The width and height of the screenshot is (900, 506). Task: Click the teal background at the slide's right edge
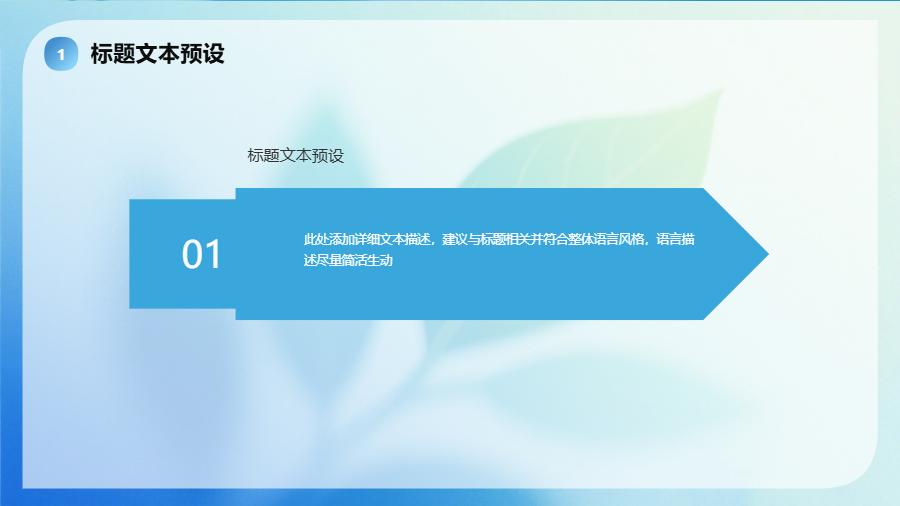(x=889, y=250)
